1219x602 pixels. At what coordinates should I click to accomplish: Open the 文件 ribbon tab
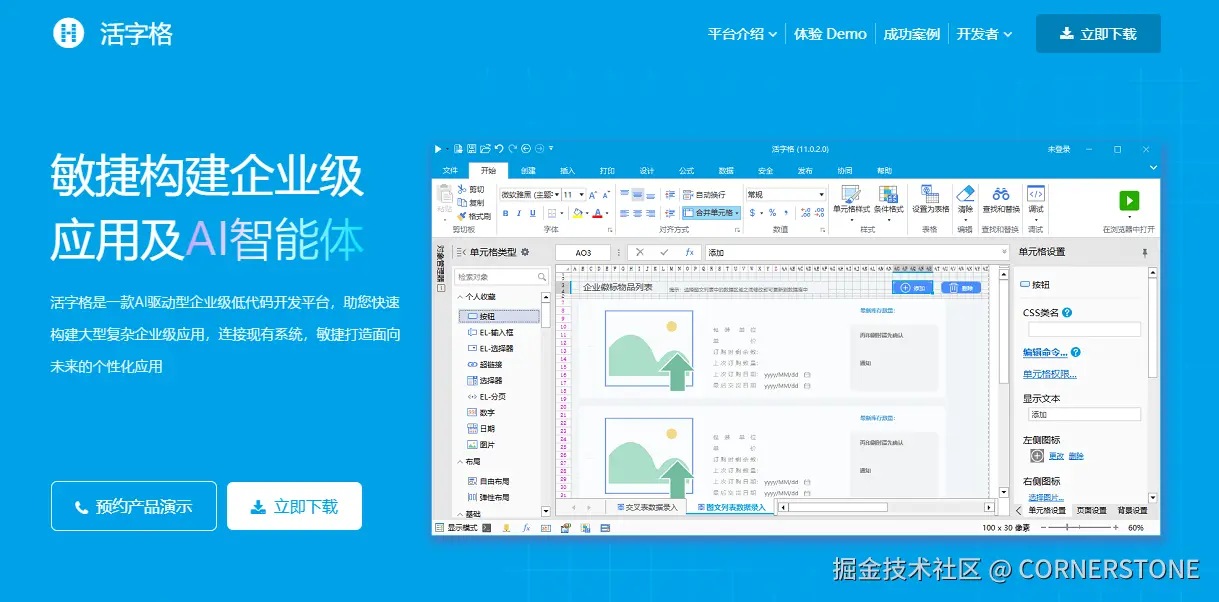(450, 171)
